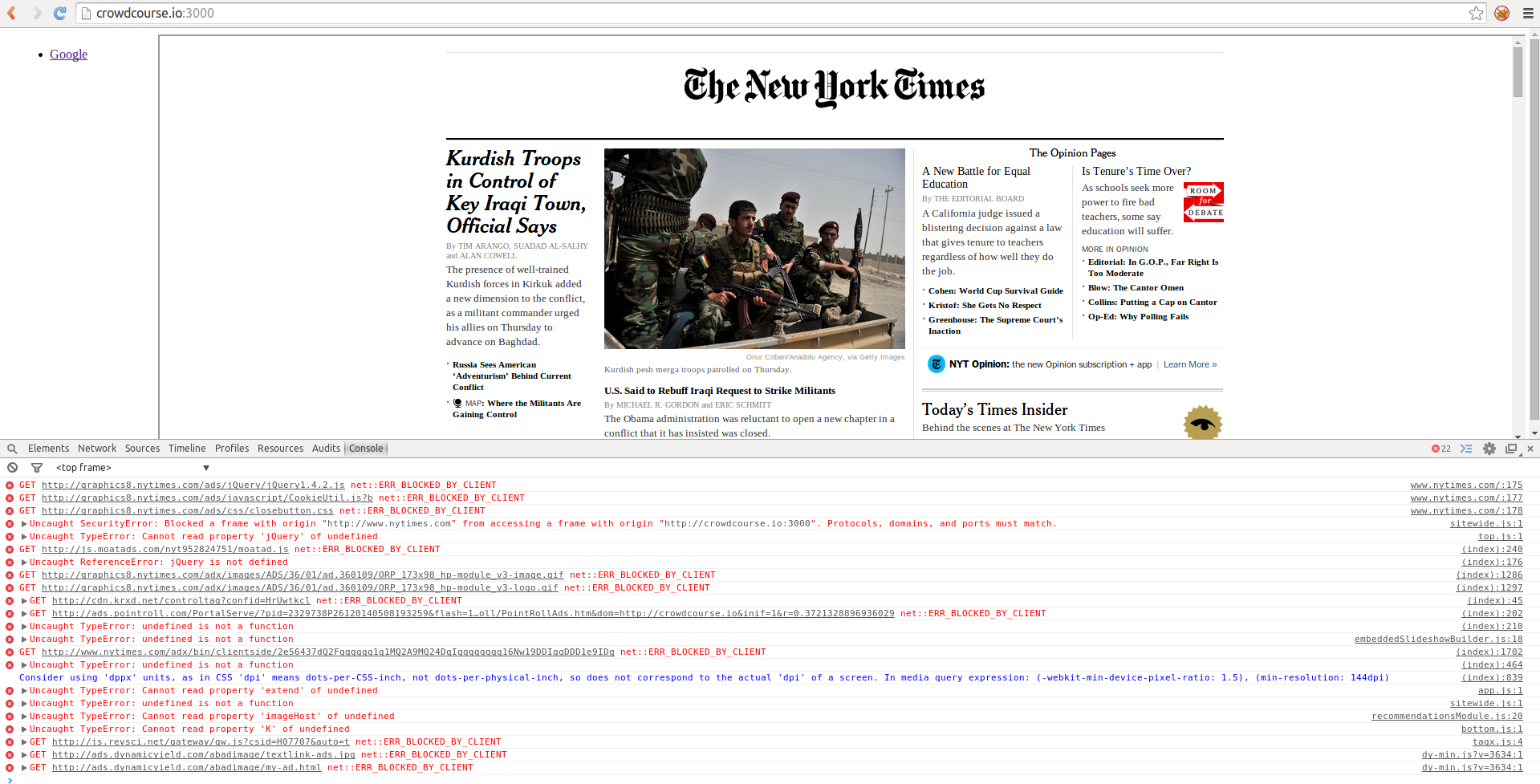Open the frame selector dropdown showing top frame
This screenshot has height=784, width=1540.
click(x=132, y=467)
